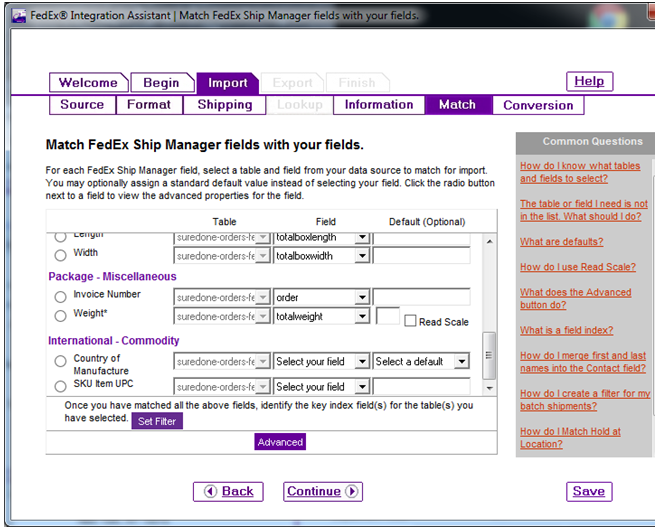Open the Country of Manufacture table dropdown

coord(263,362)
